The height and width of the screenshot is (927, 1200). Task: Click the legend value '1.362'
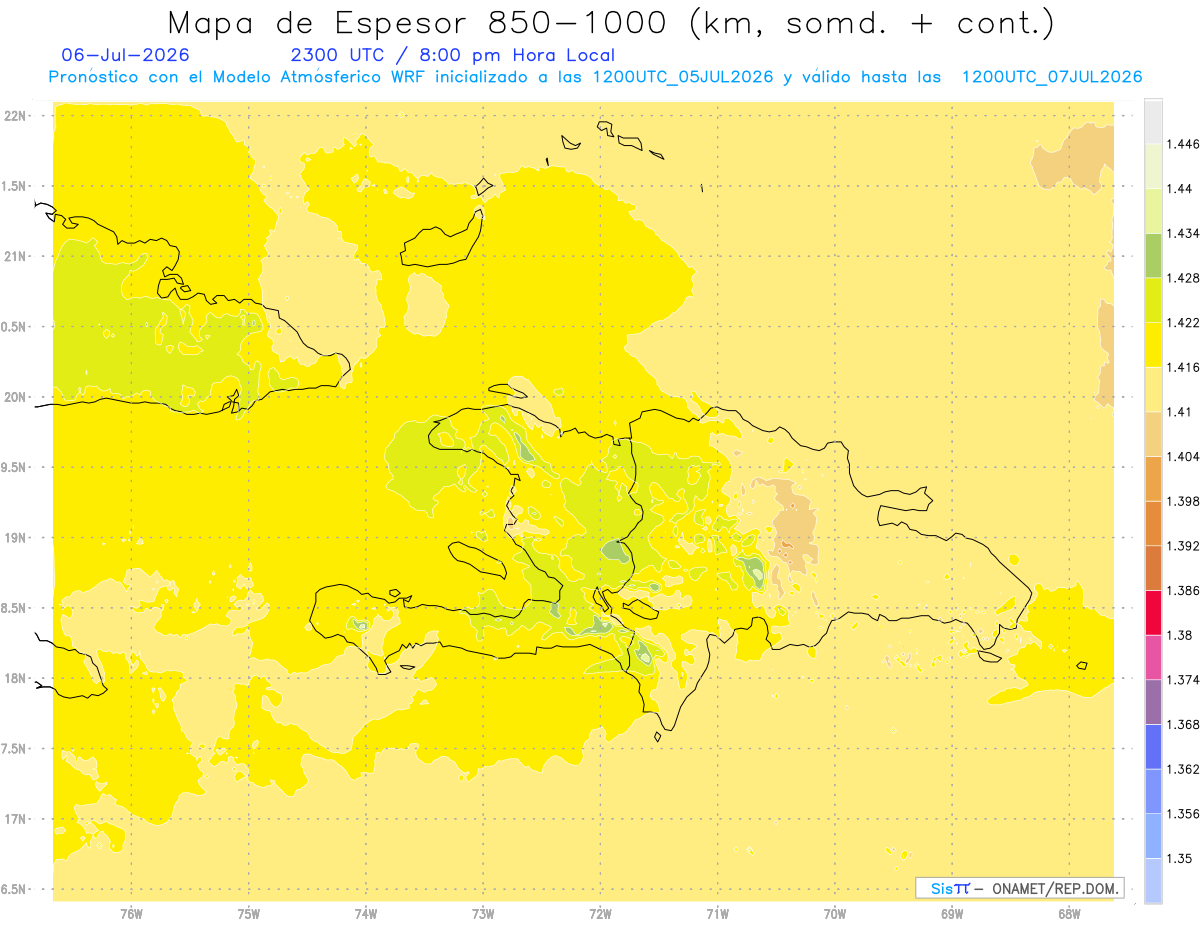point(1182,769)
